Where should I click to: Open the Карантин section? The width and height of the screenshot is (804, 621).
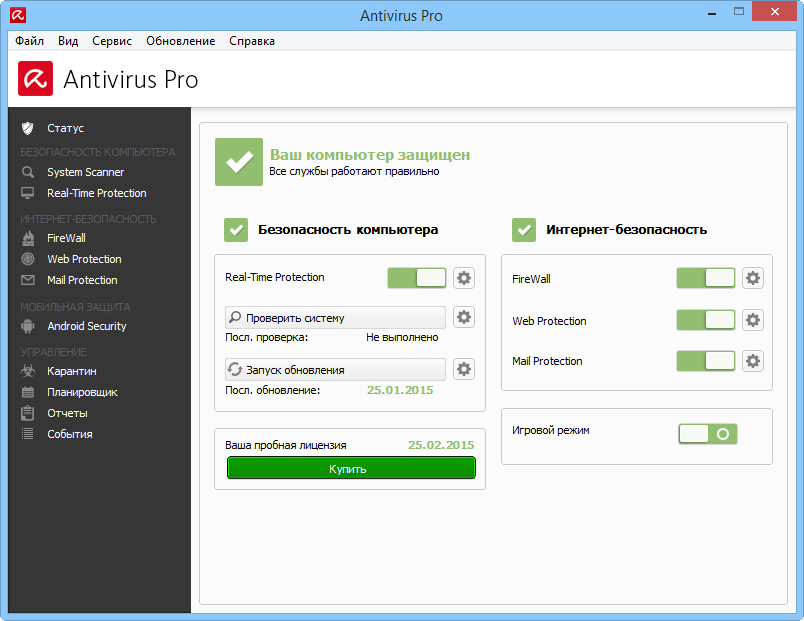tap(73, 370)
